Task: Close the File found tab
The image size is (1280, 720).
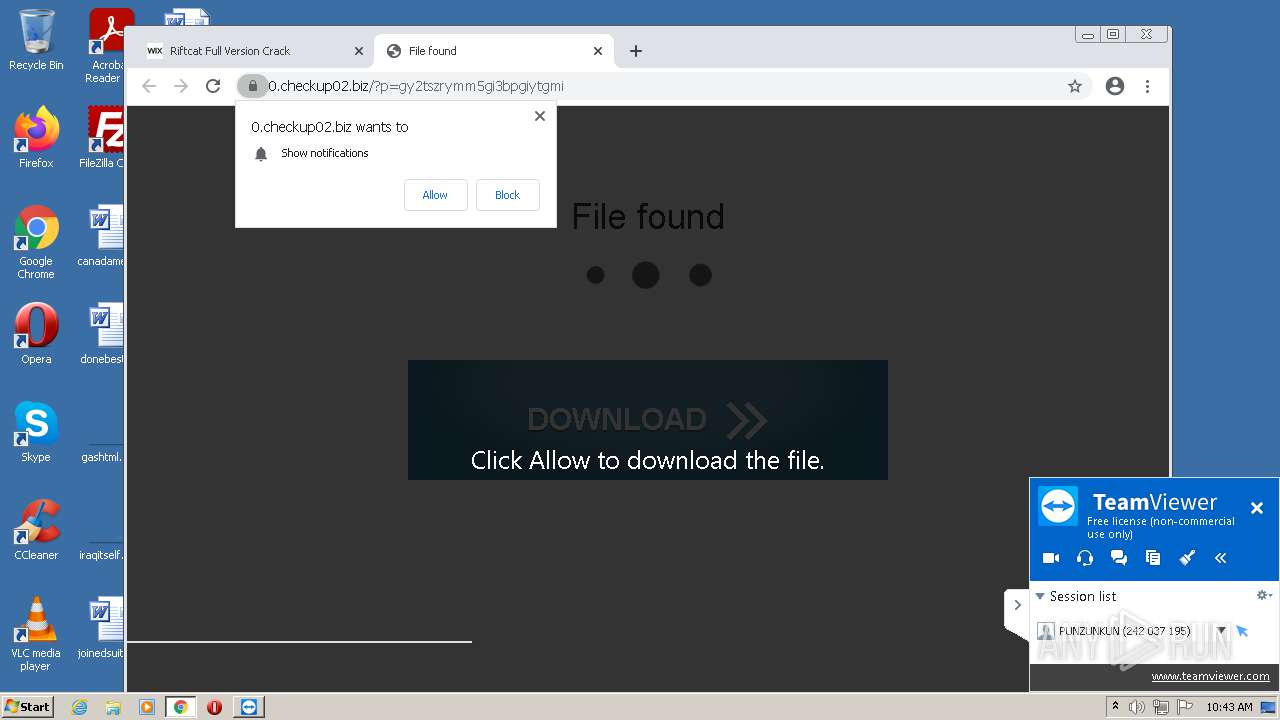Action: pyautogui.click(x=598, y=51)
